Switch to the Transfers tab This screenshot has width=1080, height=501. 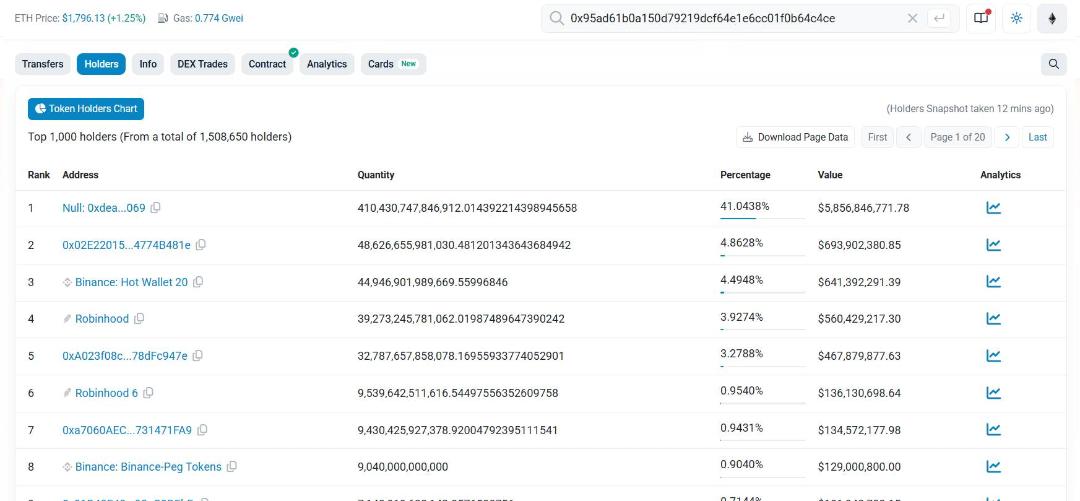coord(43,64)
